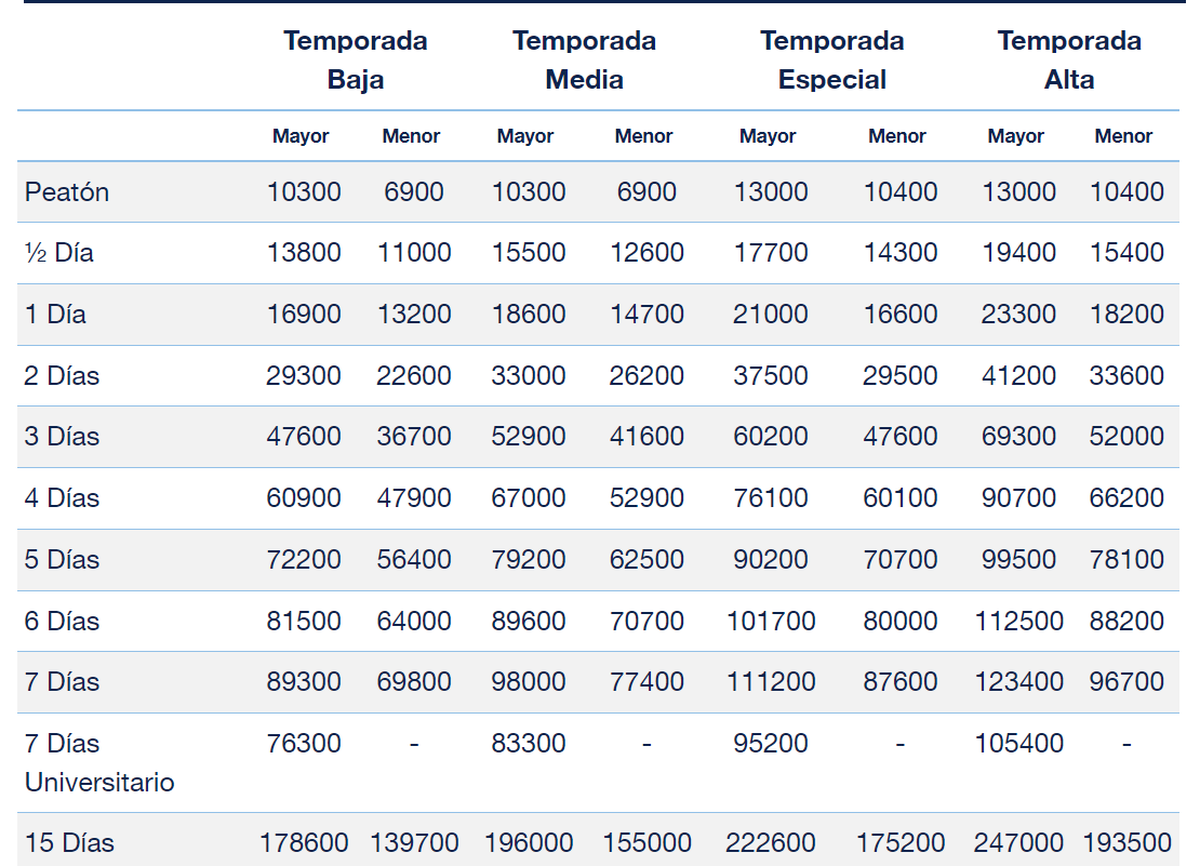Select the 101700 price in 6 Días row
This screenshot has height=866, width=1200.
click(x=770, y=621)
